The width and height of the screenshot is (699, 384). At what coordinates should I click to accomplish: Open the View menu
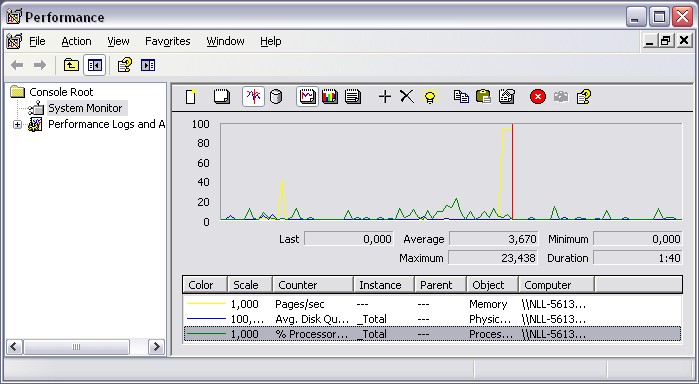pos(118,41)
